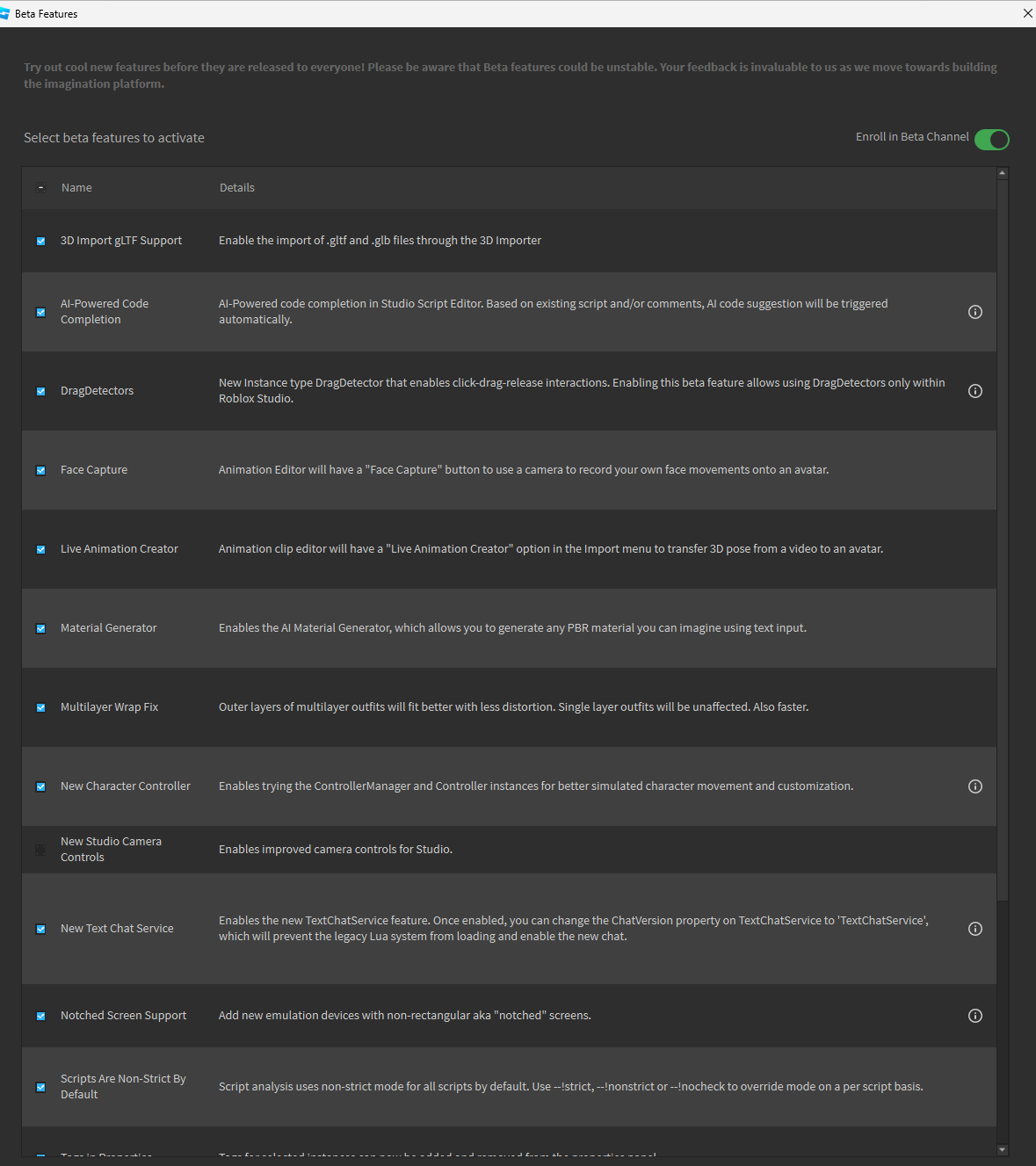
Task: Select the Face Capture feature name
Action: point(94,470)
